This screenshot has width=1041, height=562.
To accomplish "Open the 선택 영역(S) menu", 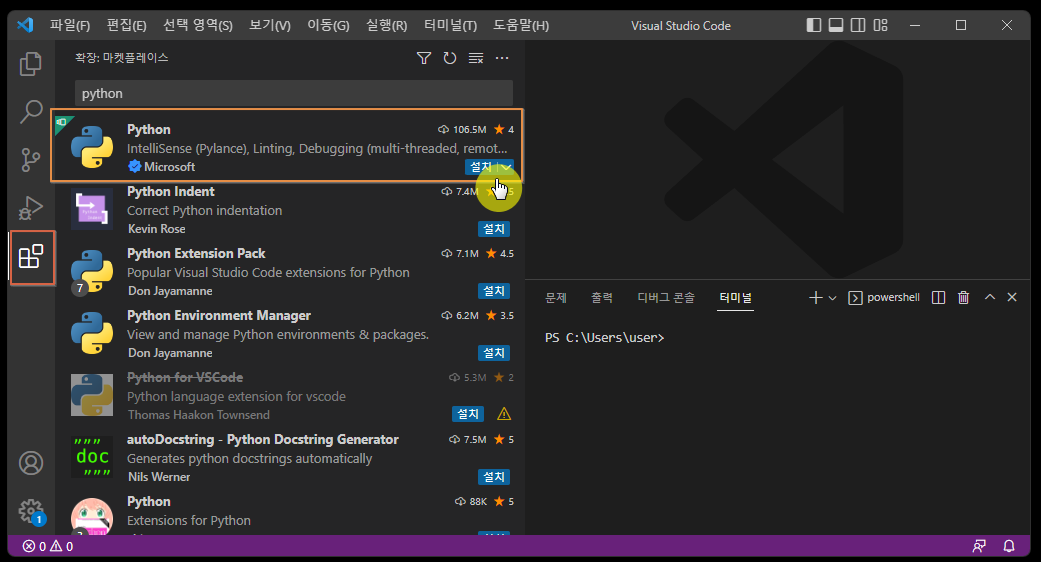I will (198, 26).
